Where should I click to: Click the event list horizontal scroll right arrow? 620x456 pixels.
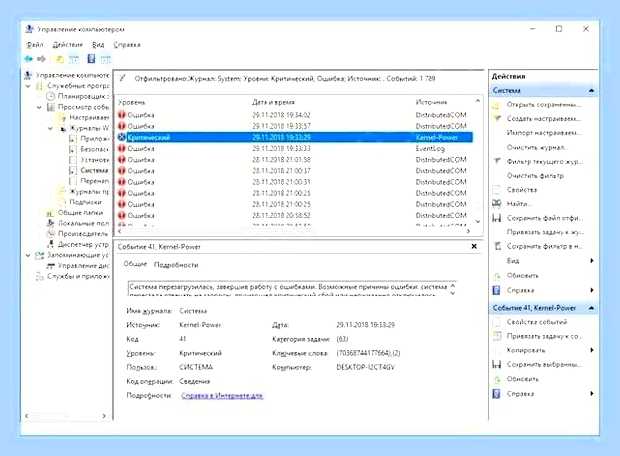click(469, 231)
